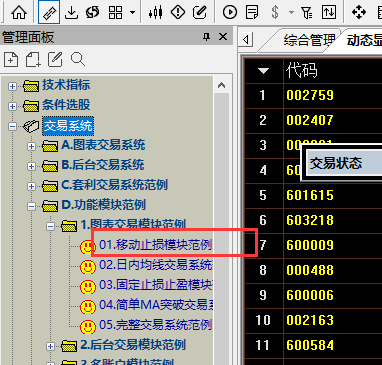Screen dimensions: 382x365
Task: Collapse D.功能模块范例 node
Action: (31, 207)
